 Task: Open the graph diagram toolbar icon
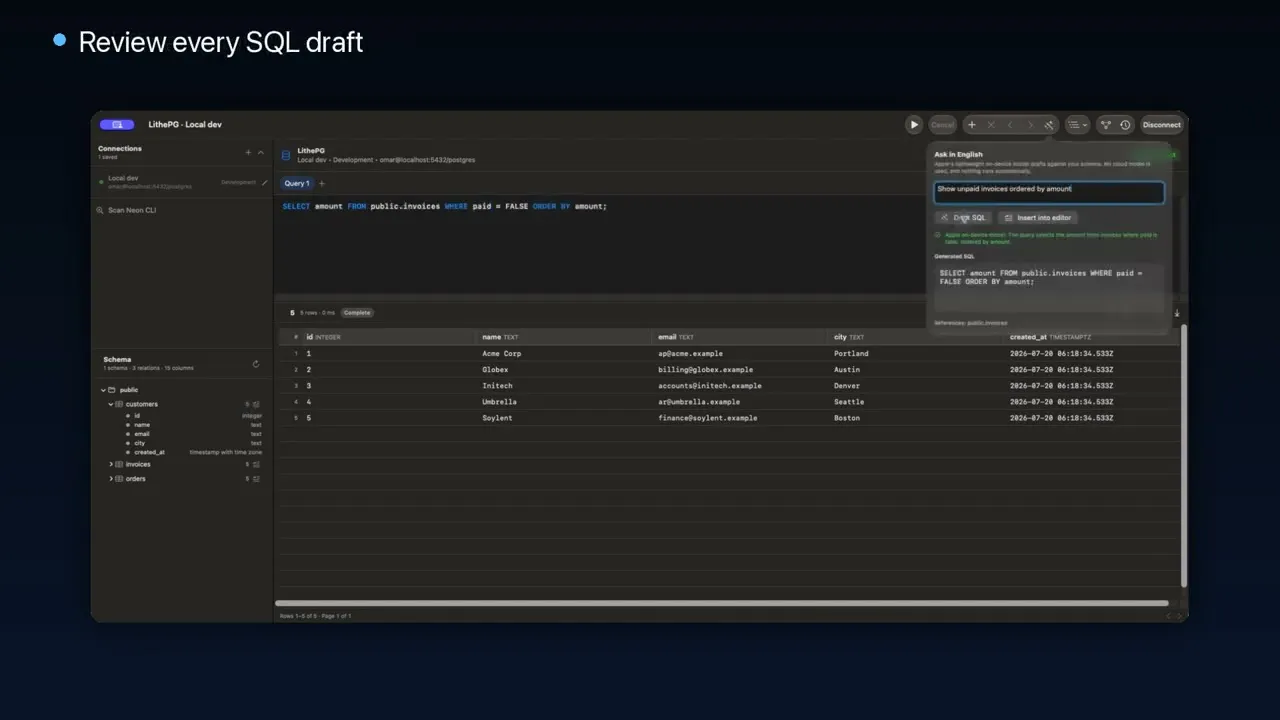click(x=1106, y=125)
